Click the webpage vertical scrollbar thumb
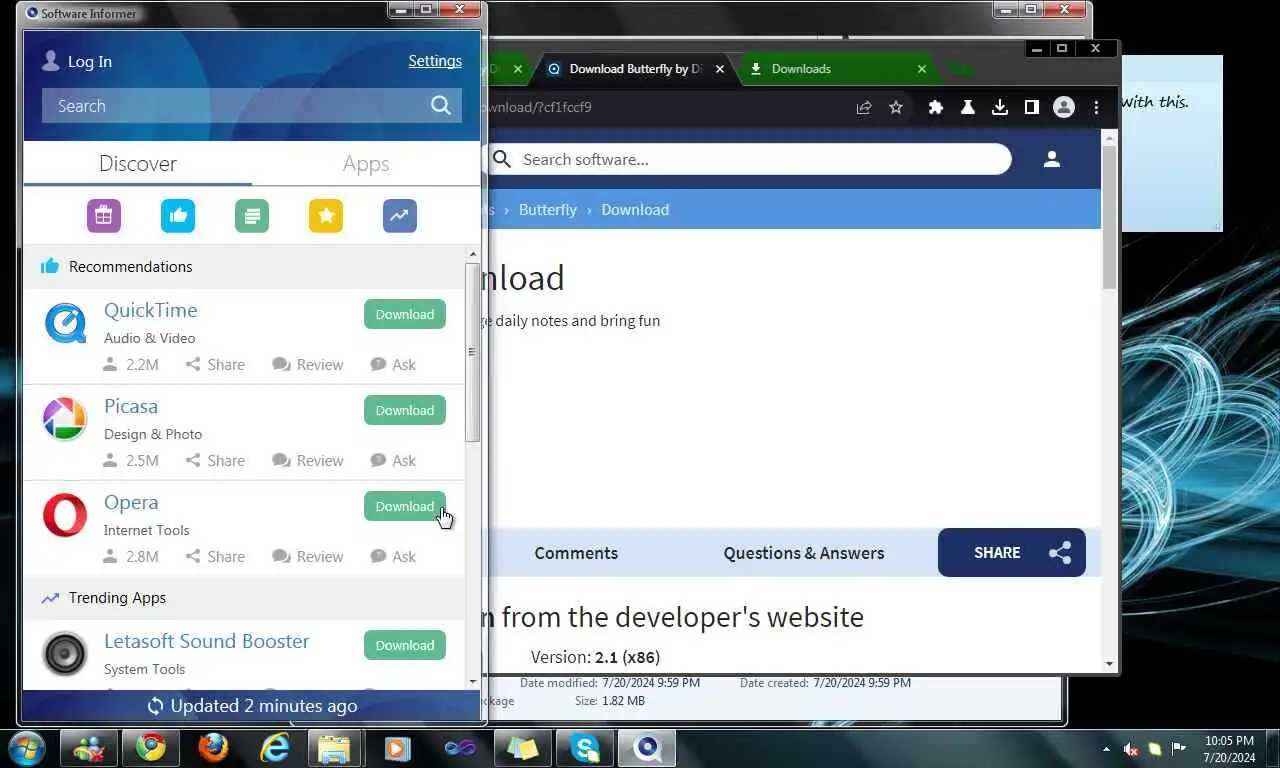Screen dimensions: 1280x768 [1109, 217]
